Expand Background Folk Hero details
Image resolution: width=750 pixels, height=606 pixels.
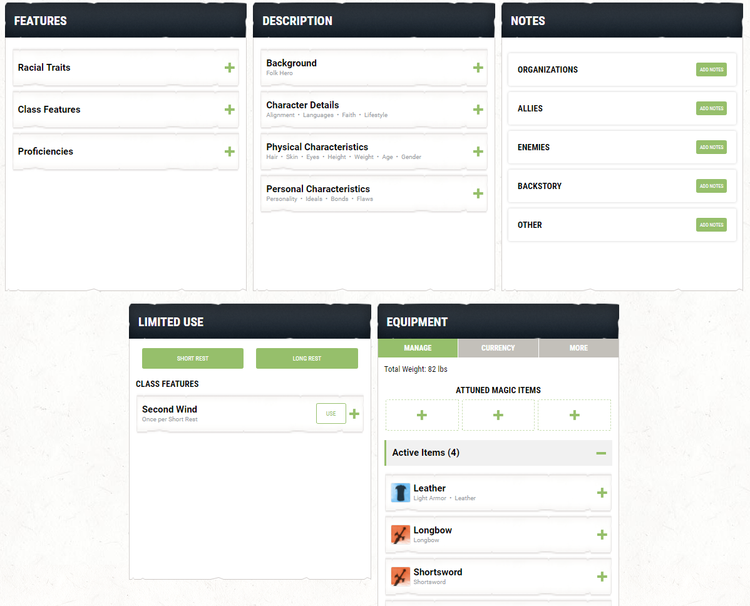coord(478,67)
